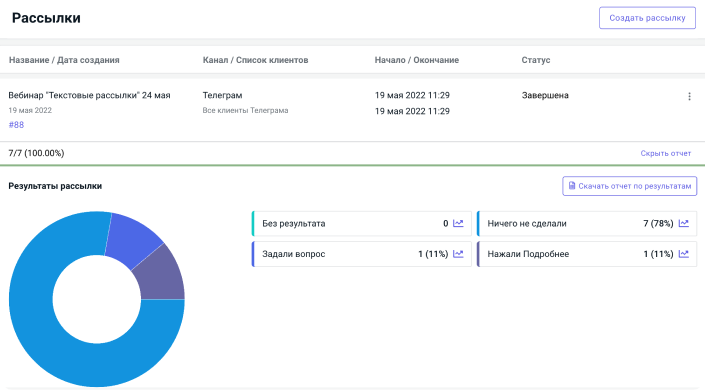Click Создать рассылку button
This screenshot has height=390, width=705.
[647, 18]
